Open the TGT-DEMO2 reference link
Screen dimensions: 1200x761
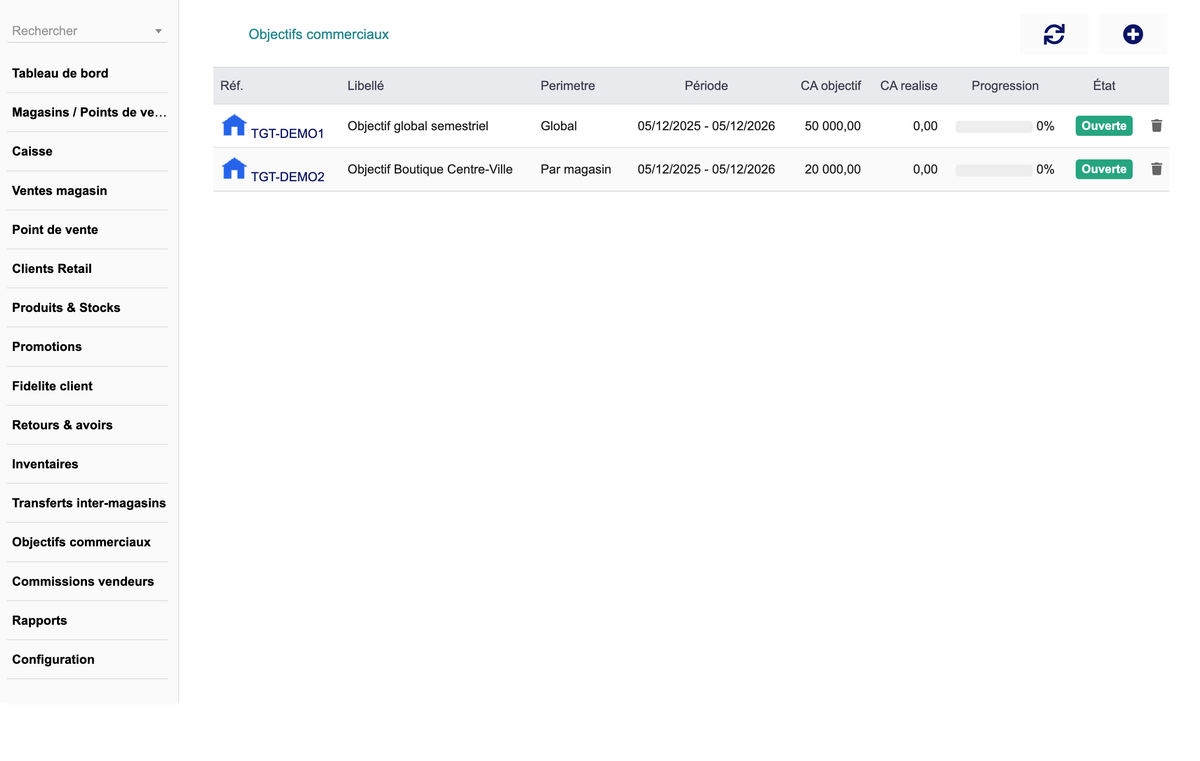[x=287, y=176]
